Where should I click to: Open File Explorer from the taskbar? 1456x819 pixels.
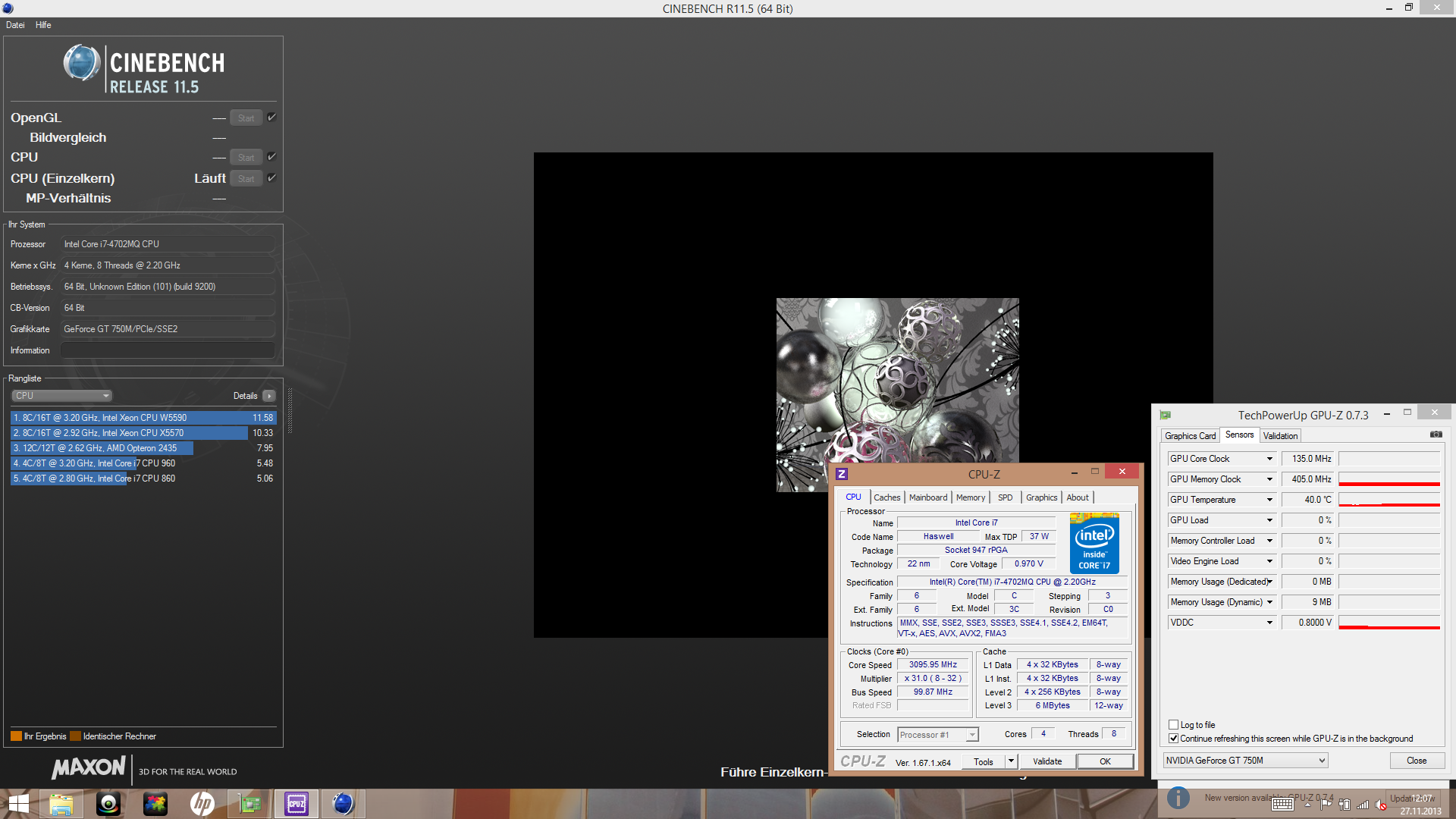61,803
